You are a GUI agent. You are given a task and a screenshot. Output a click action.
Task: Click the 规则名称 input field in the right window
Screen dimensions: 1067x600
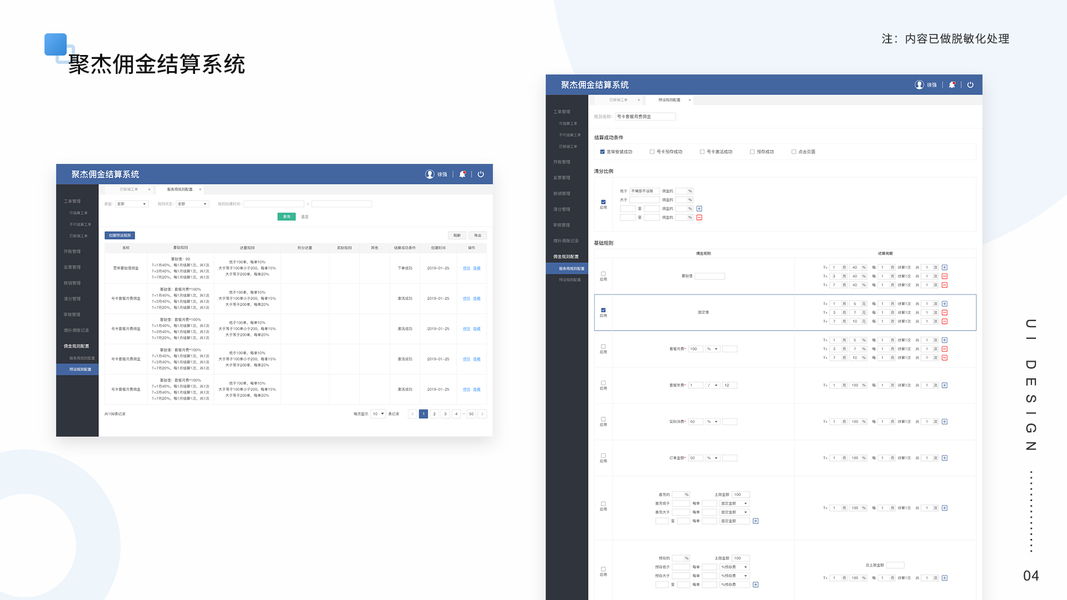pos(645,116)
